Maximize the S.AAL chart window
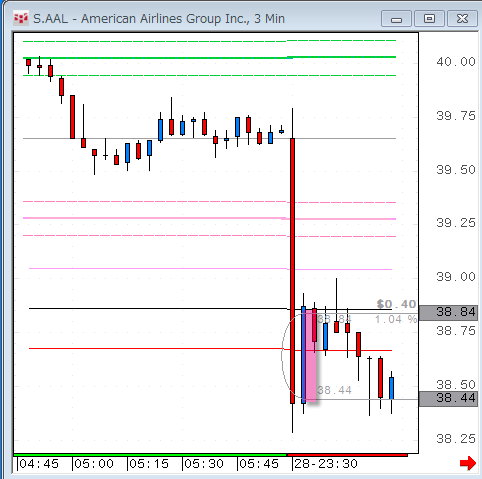 click(429, 19)
